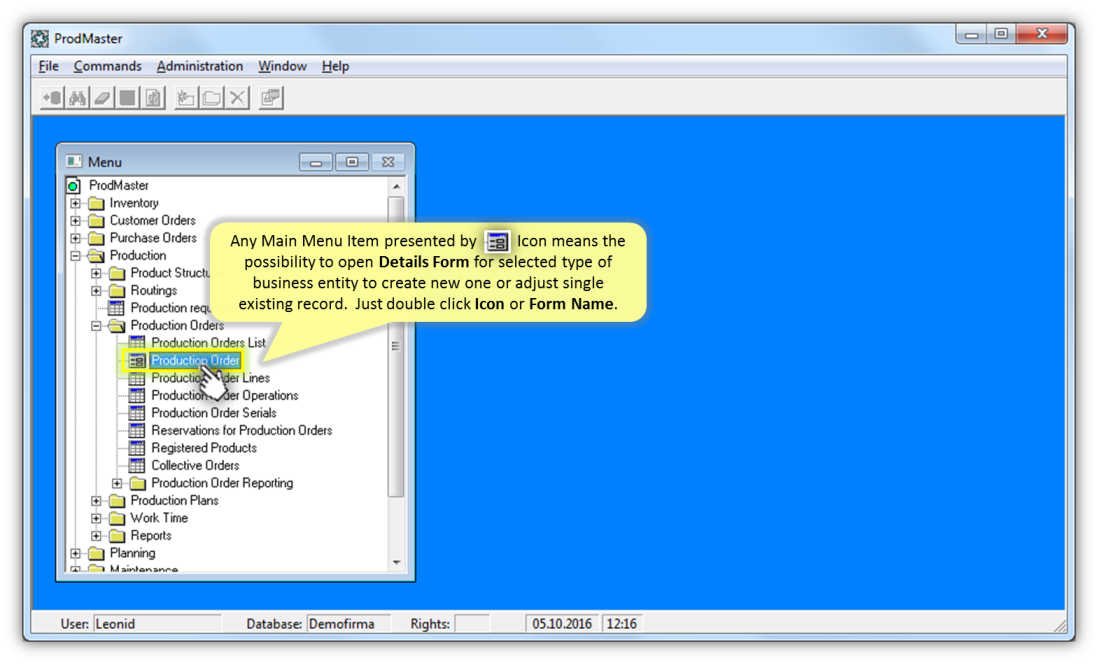Viewport: 1098px width, 664px height.
Task: Click the Reports folder icon
Action: click(117, 536)
